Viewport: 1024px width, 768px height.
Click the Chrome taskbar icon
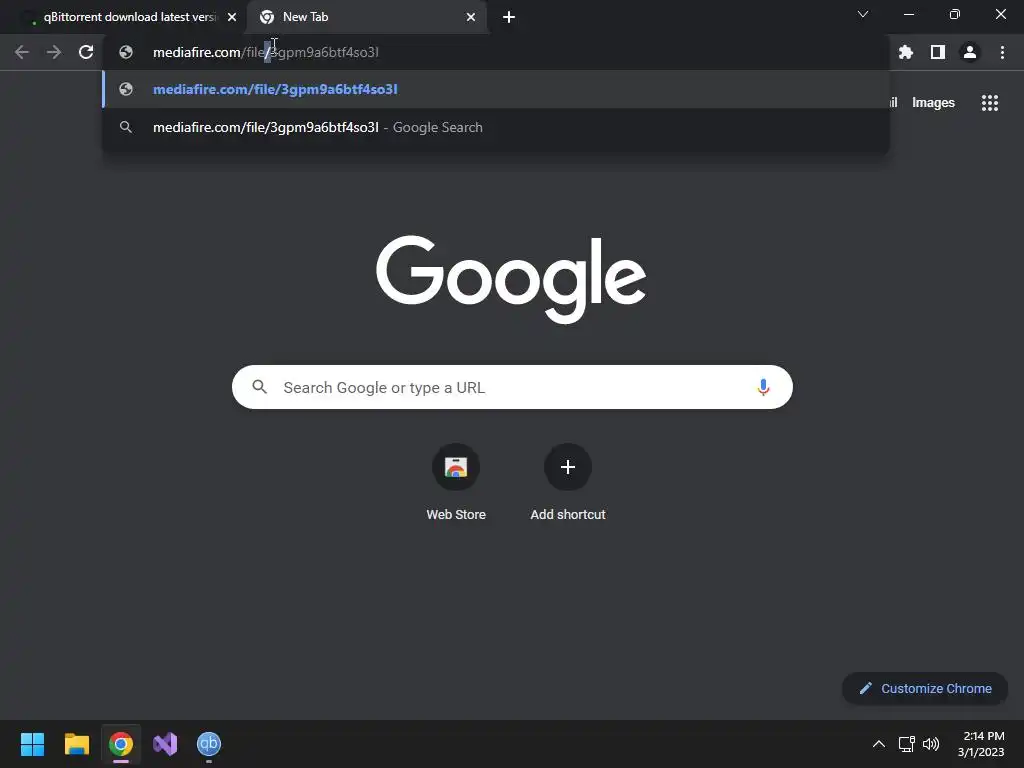(x=121, y=744)
